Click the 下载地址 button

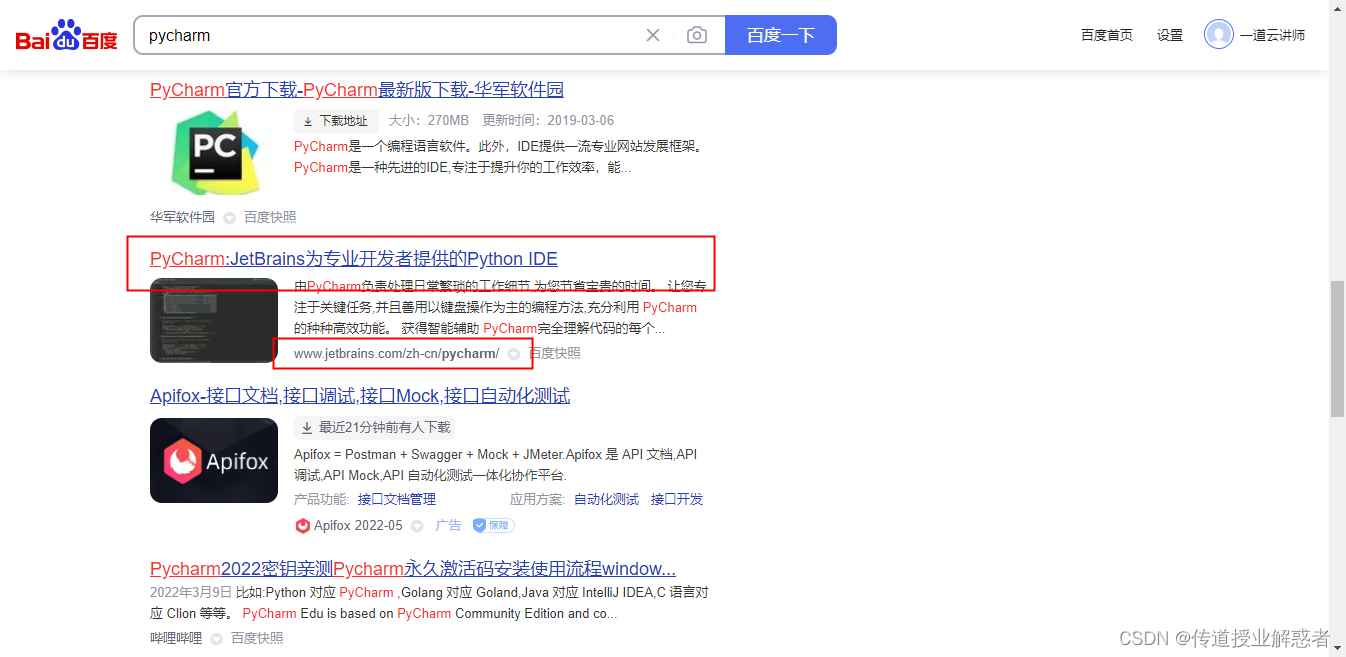[335, 121]
